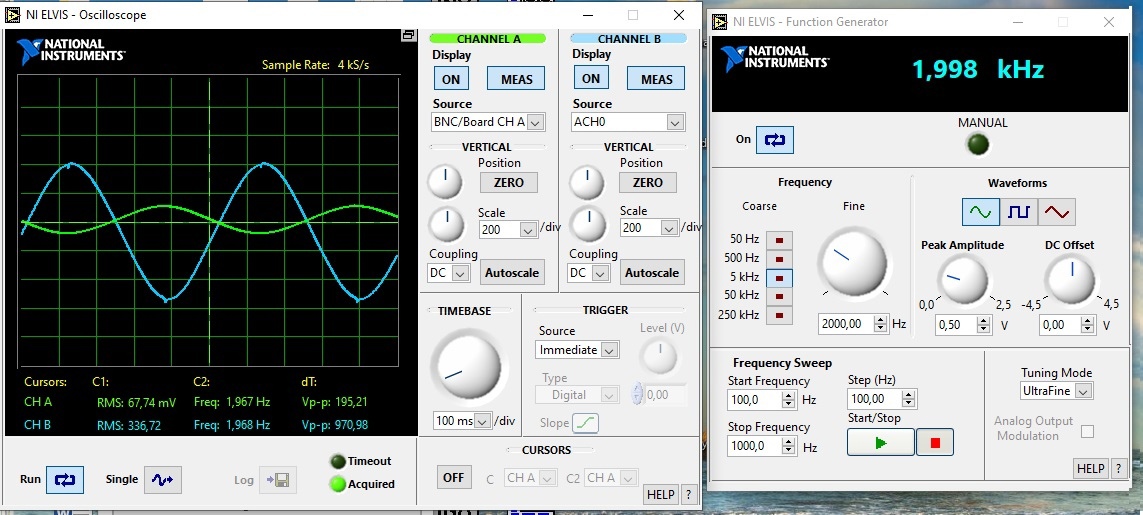Click Channel A ZERO position button
1143x515 pixels.
[508, 182]
